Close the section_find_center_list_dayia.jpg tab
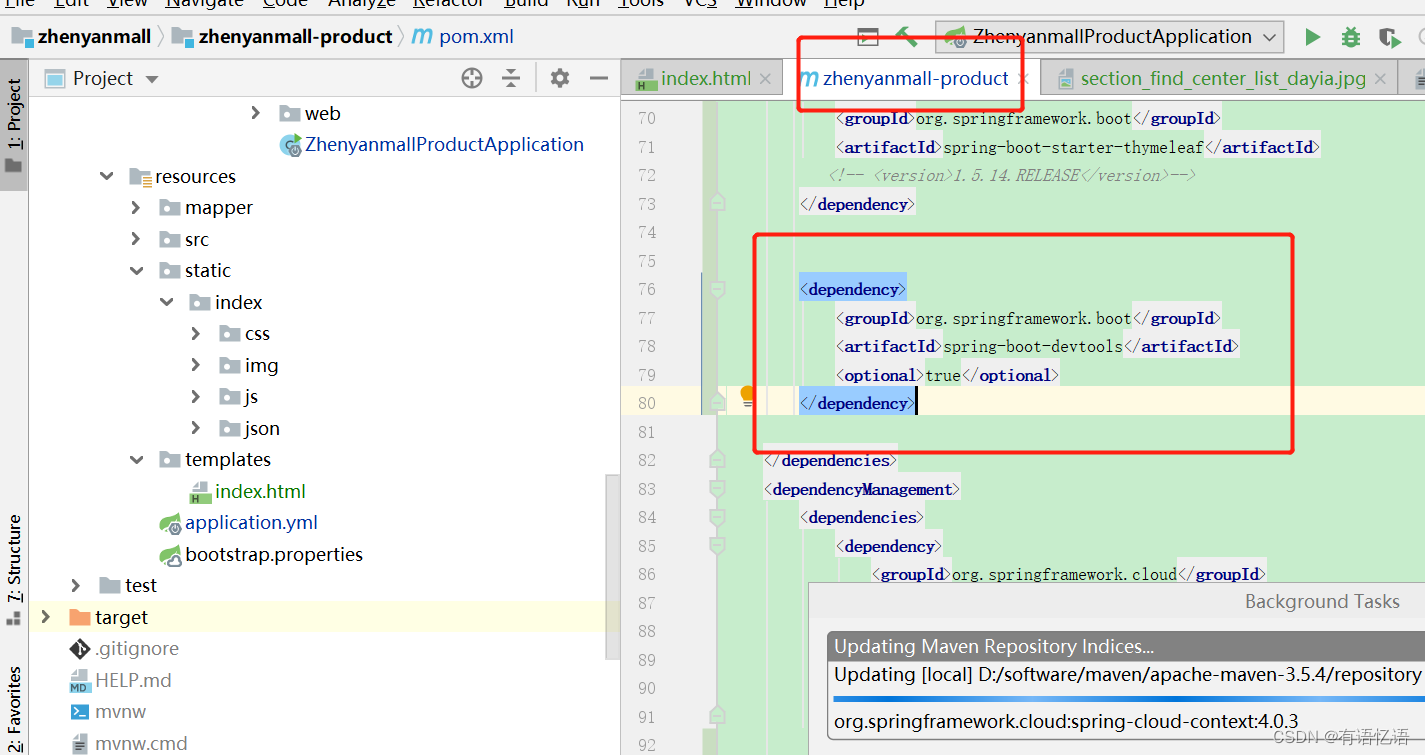This screenshot has width=1425, height=755. tap(1381, 79)
